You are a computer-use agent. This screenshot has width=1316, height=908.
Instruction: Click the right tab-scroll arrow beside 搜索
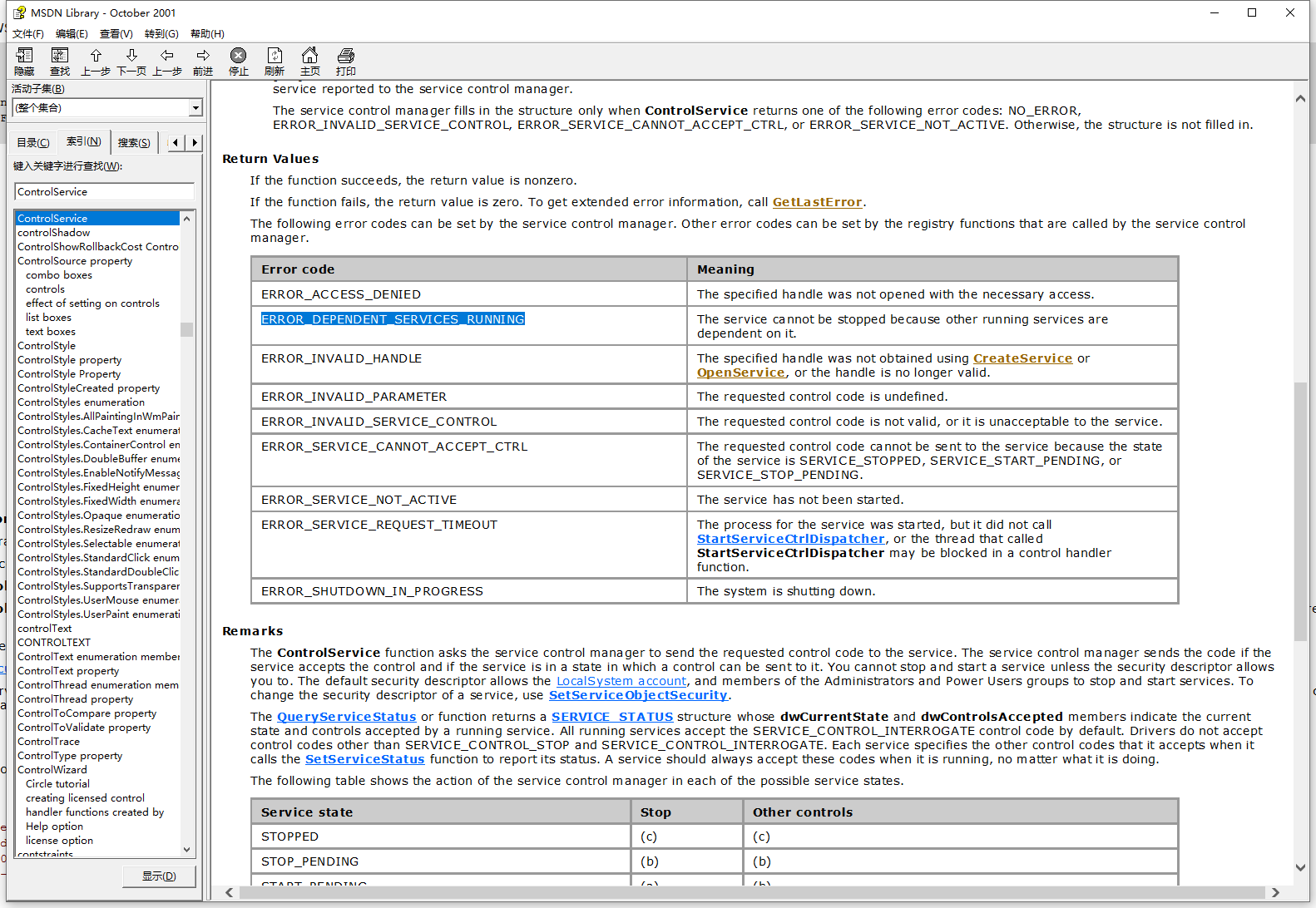[x=195, y=143]
